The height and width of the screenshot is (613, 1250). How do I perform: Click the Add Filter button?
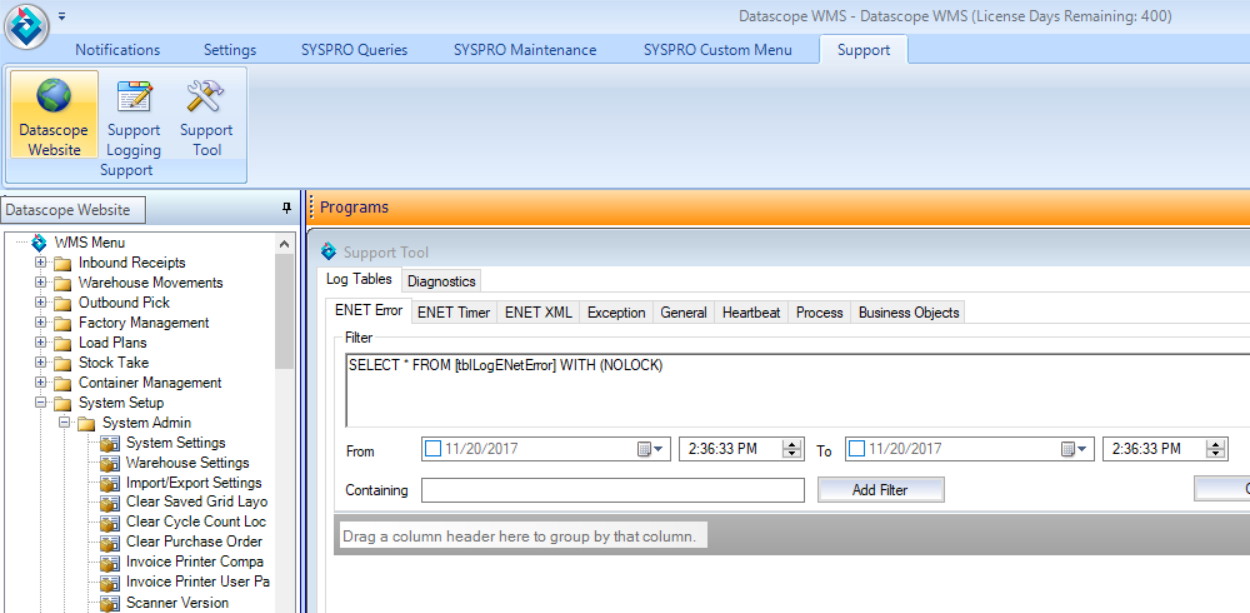(880, 489)
